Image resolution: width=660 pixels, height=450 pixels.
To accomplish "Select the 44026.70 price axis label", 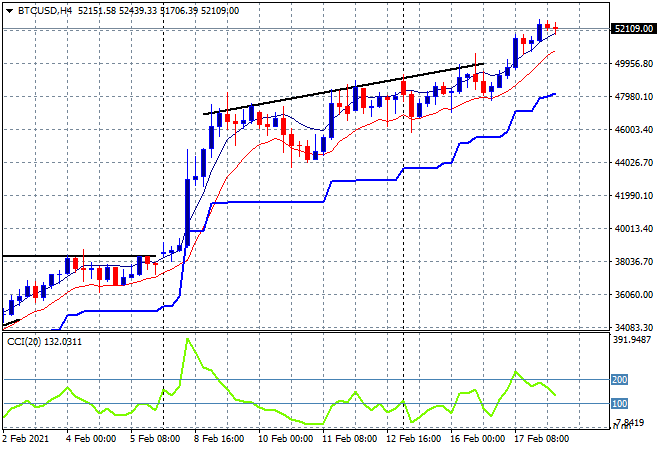I will [633, 162].
